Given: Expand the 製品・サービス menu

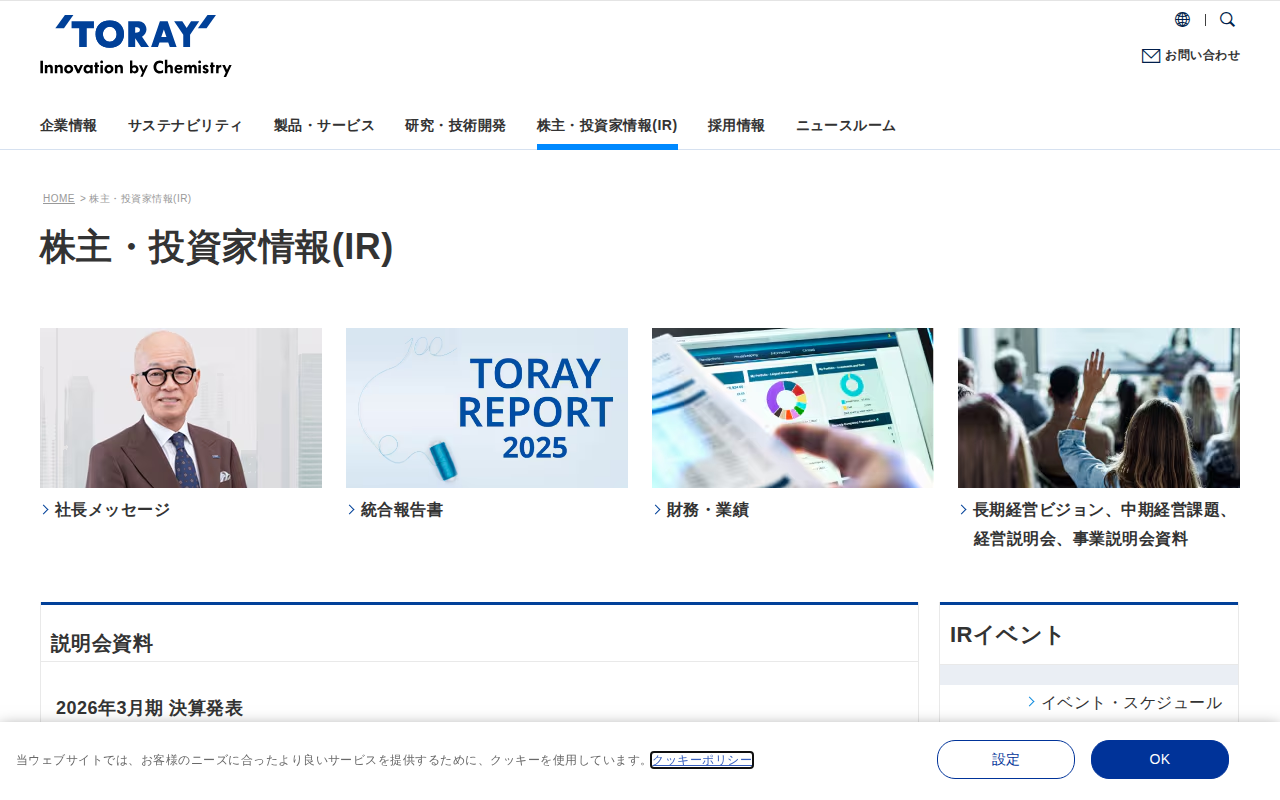Looking at the screenshot, I should (324, 126).
